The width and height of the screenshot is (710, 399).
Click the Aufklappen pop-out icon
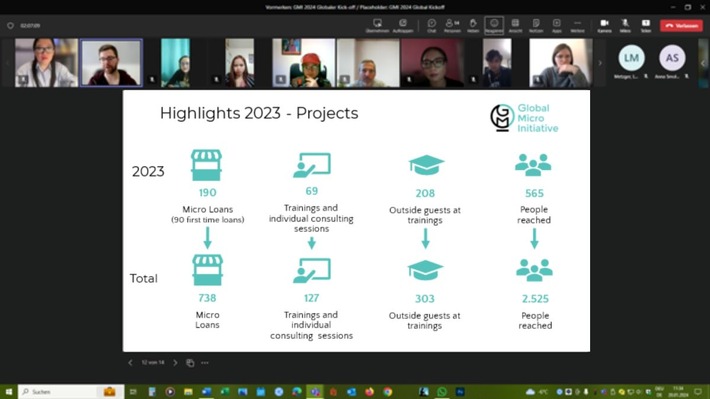pos(403,25)
